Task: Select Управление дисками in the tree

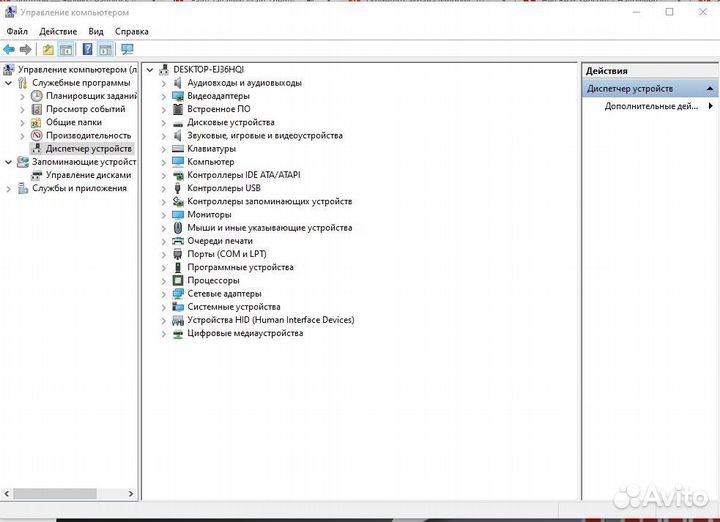Action: point(88,175)
